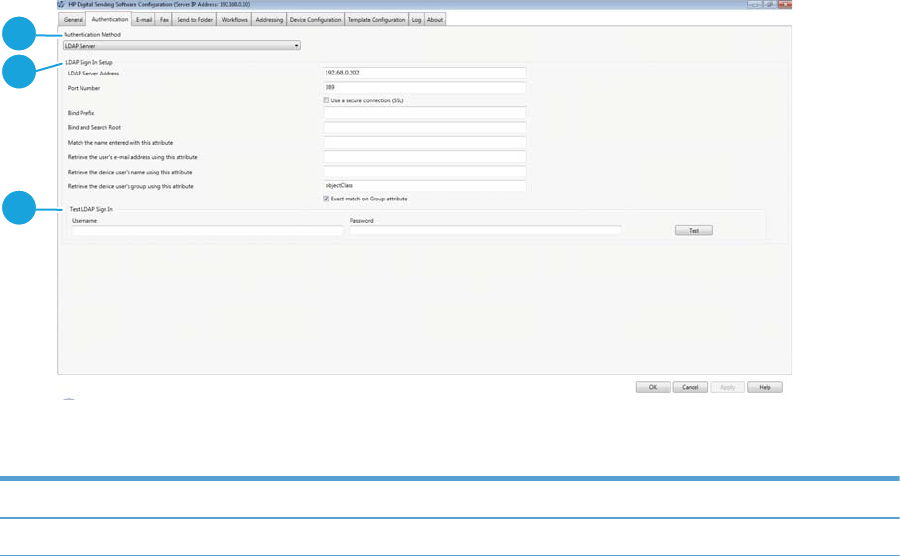
Task: Switch to the E-mail tab
Action: 143,20
